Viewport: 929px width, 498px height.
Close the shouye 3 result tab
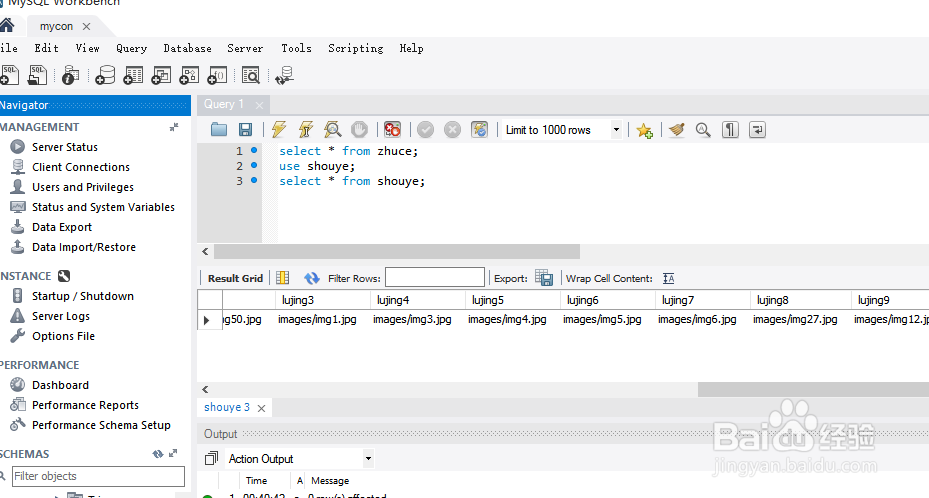click(x=261, y=408)
